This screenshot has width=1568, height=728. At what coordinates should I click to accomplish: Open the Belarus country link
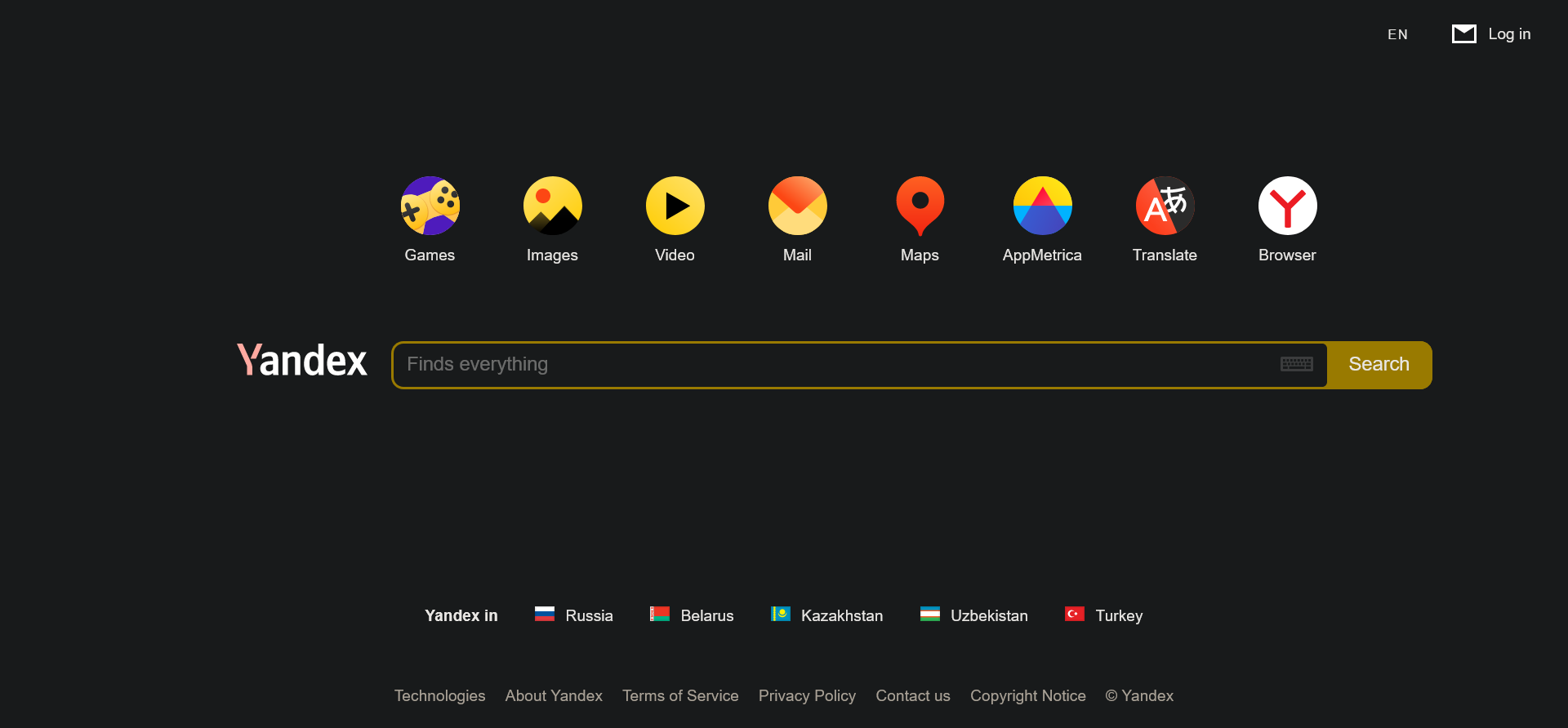[x=707, y=615]
